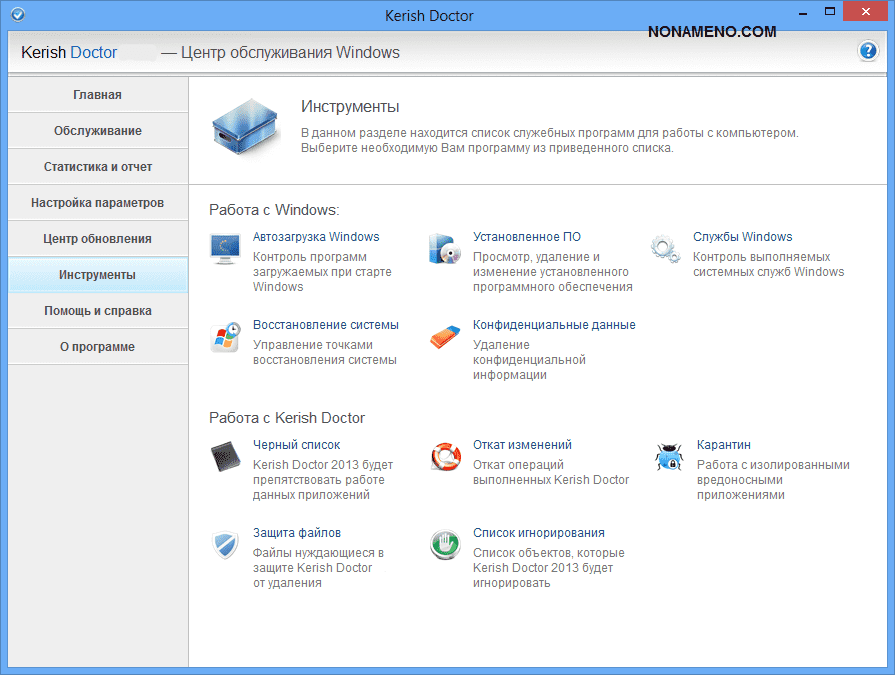
Task: Click the Windows startup monitor icon
Action: [225, 248]
